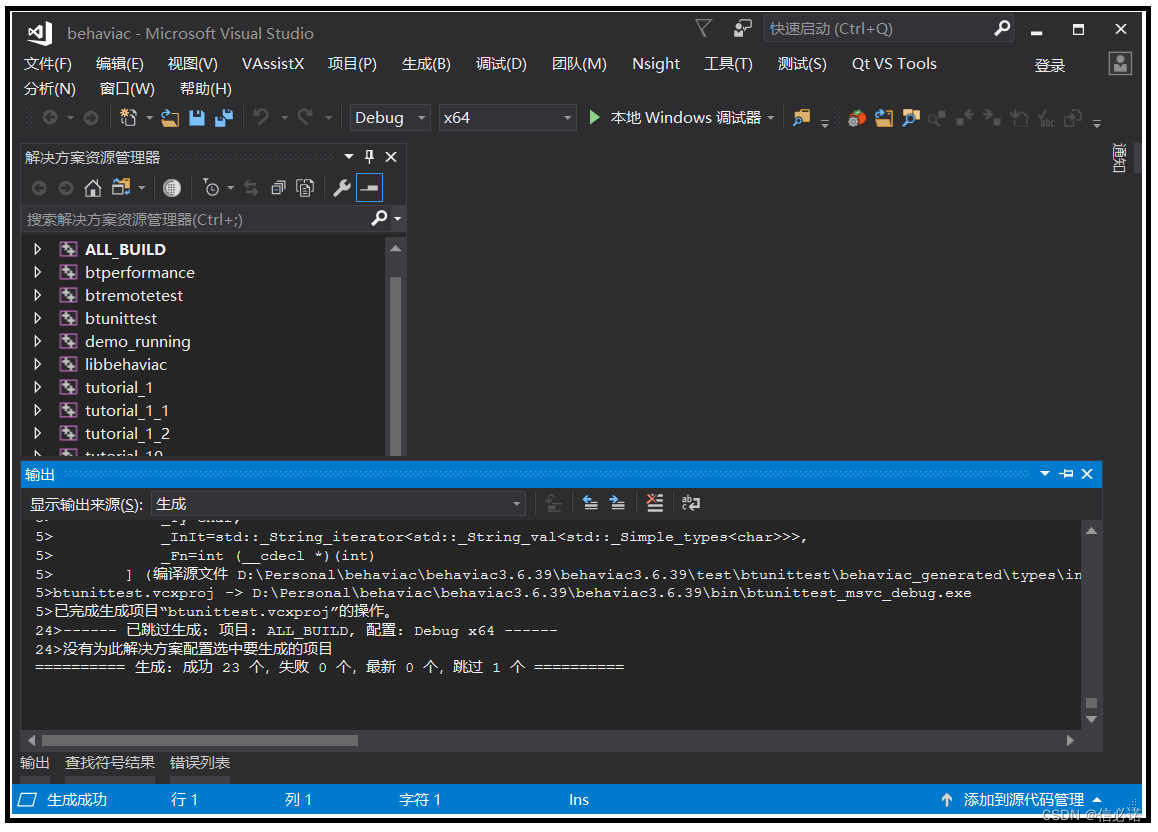This screenshot has width=1158, height=832.
Task: Open the output source 生成 dropdown
Action: point(338,504)
